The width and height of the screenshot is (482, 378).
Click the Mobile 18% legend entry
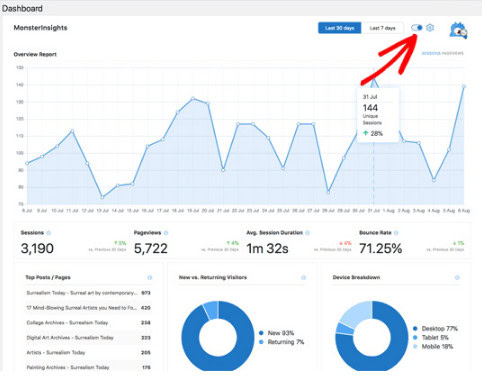click(433, 347)
